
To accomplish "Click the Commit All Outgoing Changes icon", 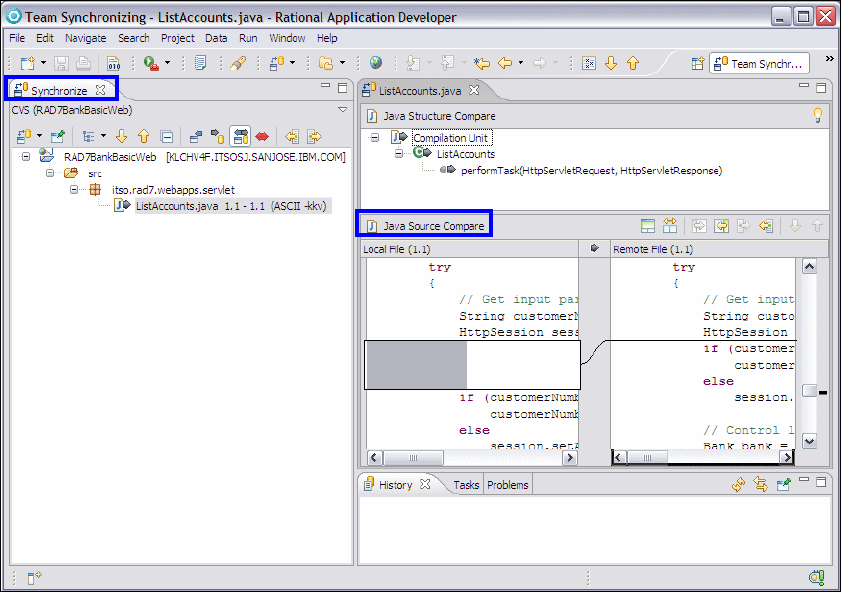I will tap(314, 136).
